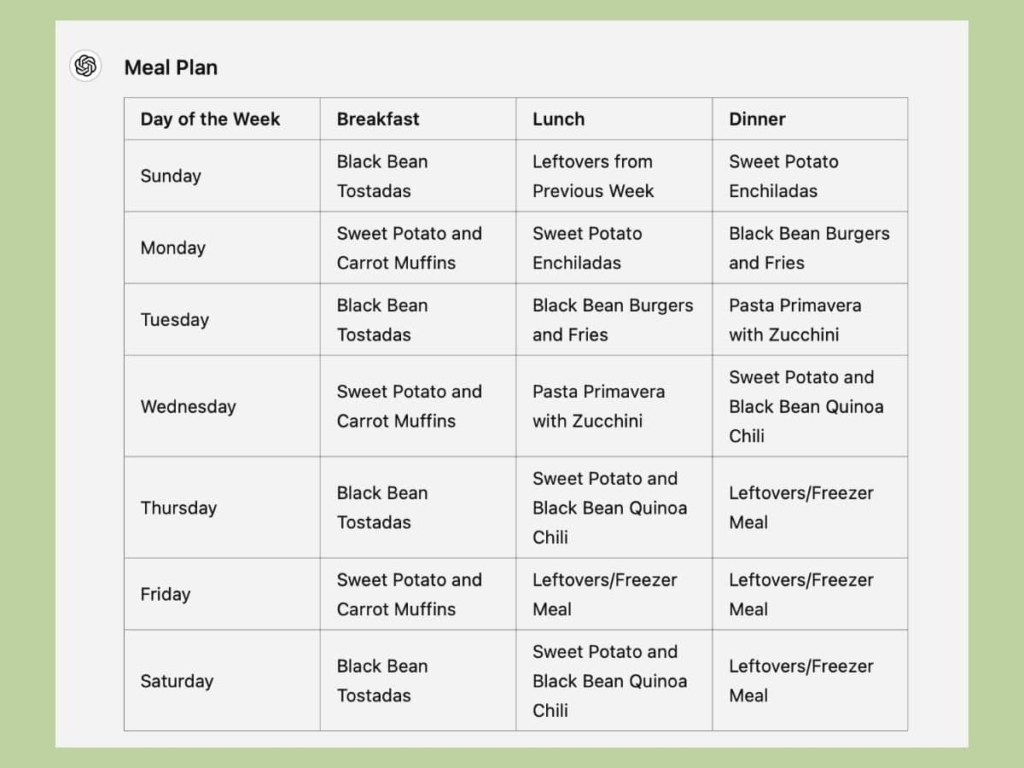Click the ChatGPT logo icon
This screenshot has height=768, width=1024.
click(x=86, y=66)
